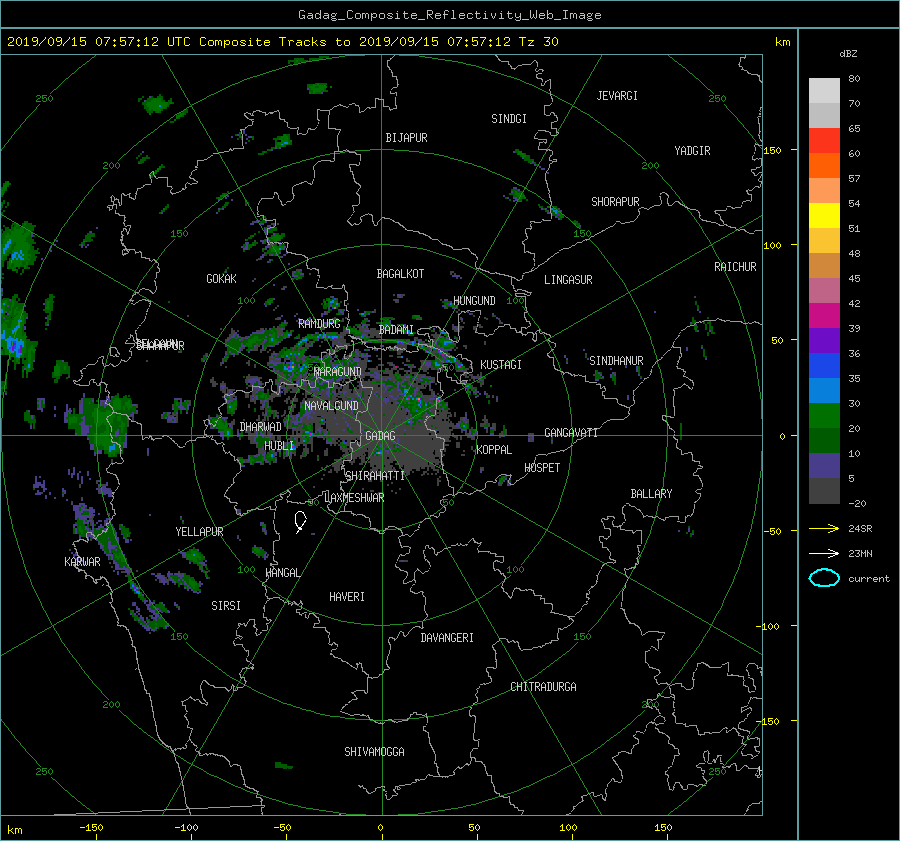The image size is (900, 841).
Task: Select the RAMDURG city label
Action: (319, 324)
